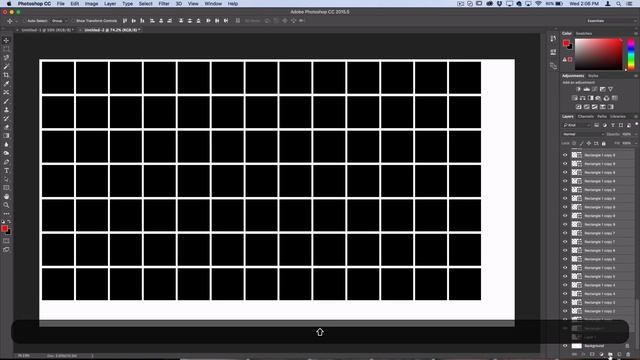Screen dimensions: 640x360
Task: Open the collapsed History panel icon
Action: (553, 39)
